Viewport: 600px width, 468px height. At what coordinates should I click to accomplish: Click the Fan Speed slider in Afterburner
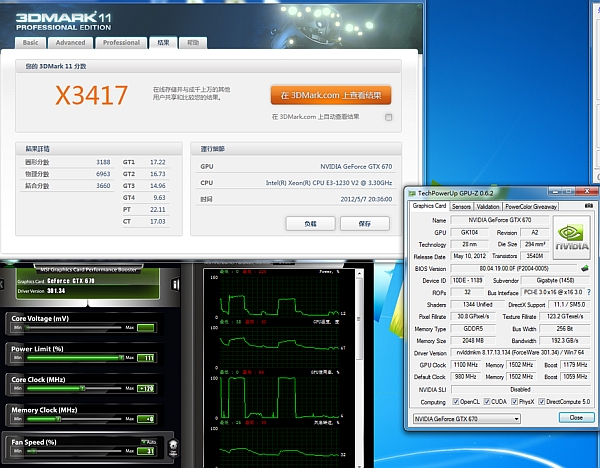[x=74, y=451]
